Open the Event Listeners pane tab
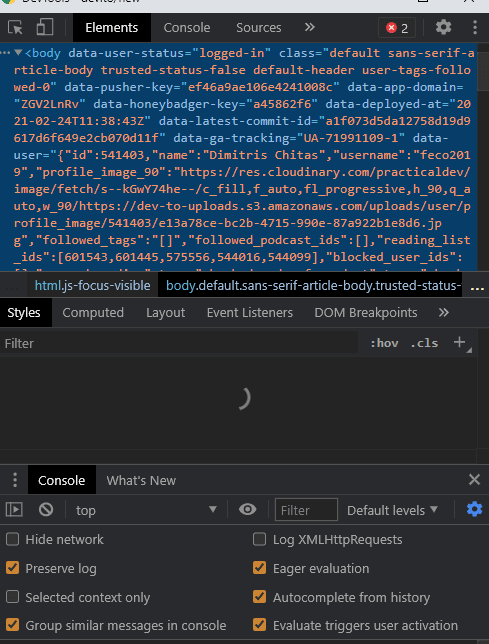The image size is (489, 644). [x=250, y=313]
